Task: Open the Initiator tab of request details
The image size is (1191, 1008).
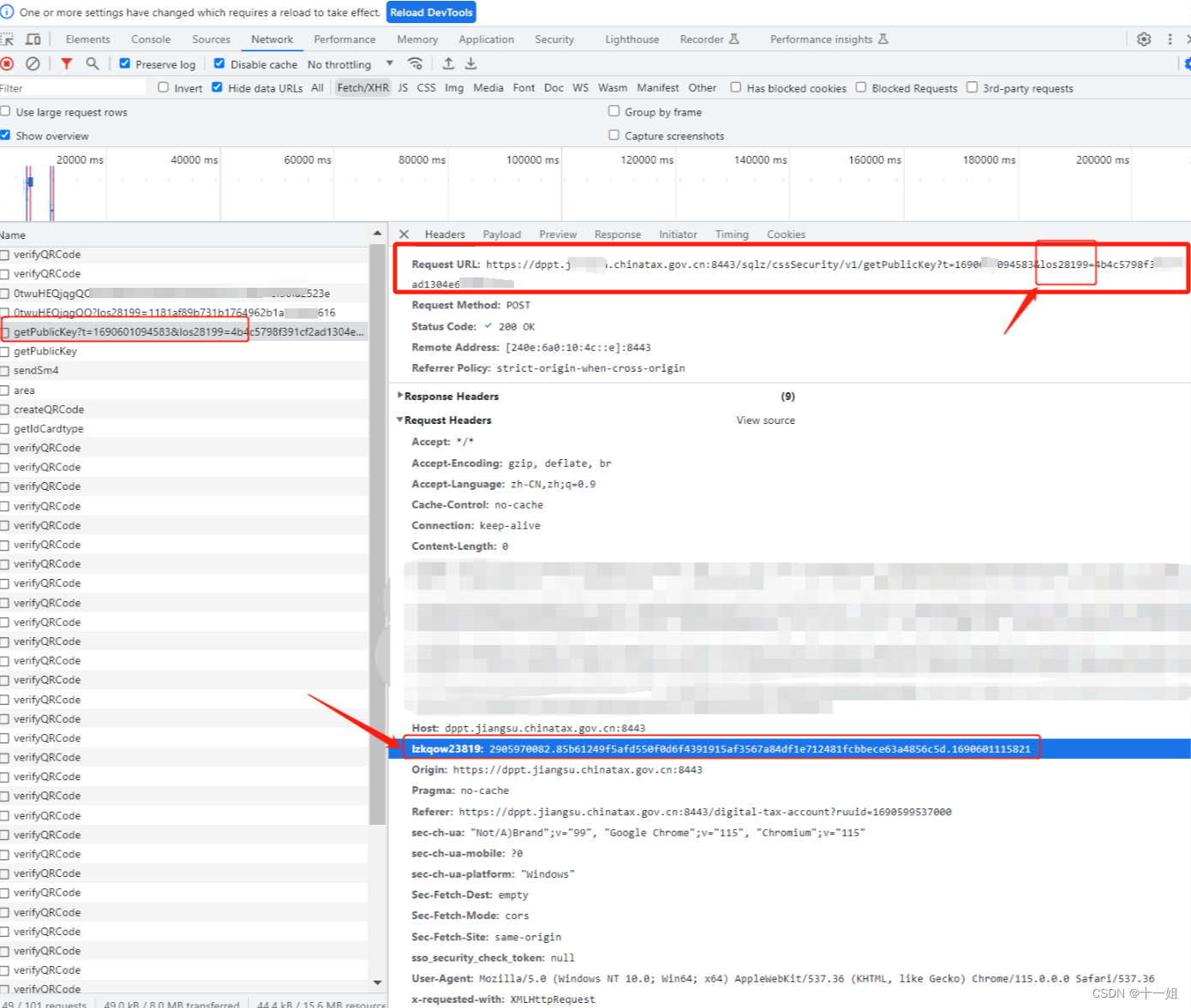Action: pos(678,235)
